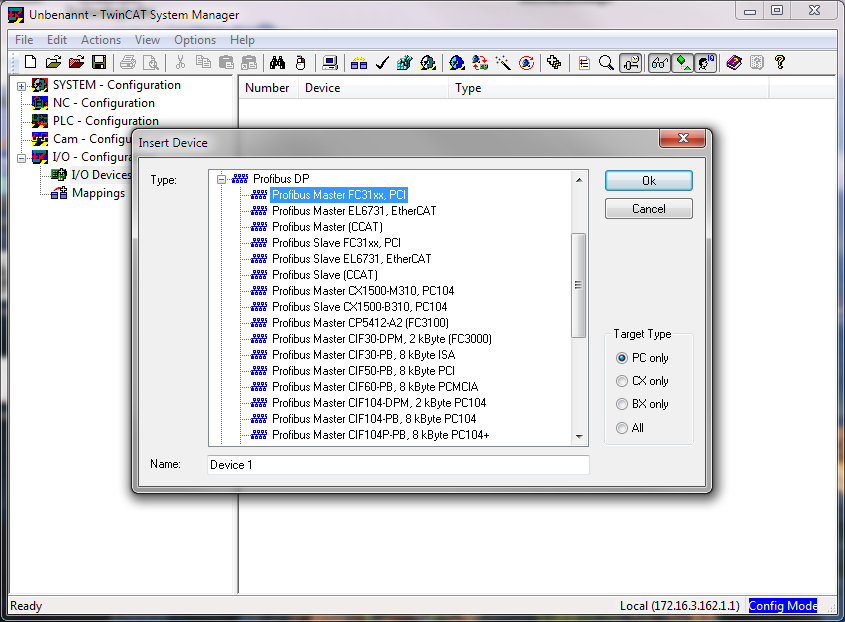Select Profibus Master CX1500-M310, PC104

[363, 291]
